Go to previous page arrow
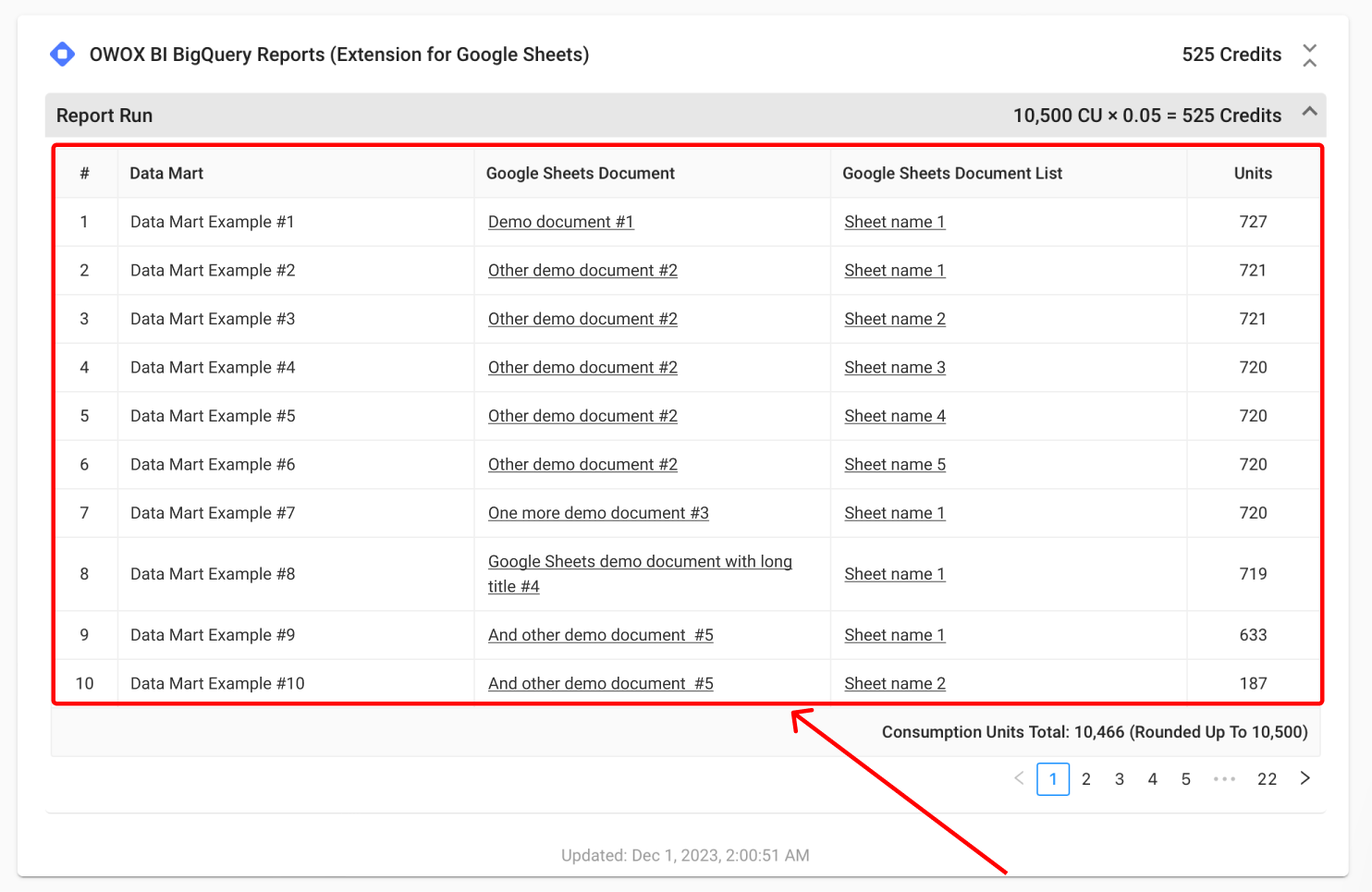The image size is (1372, 892). (x=1019, y=778)
